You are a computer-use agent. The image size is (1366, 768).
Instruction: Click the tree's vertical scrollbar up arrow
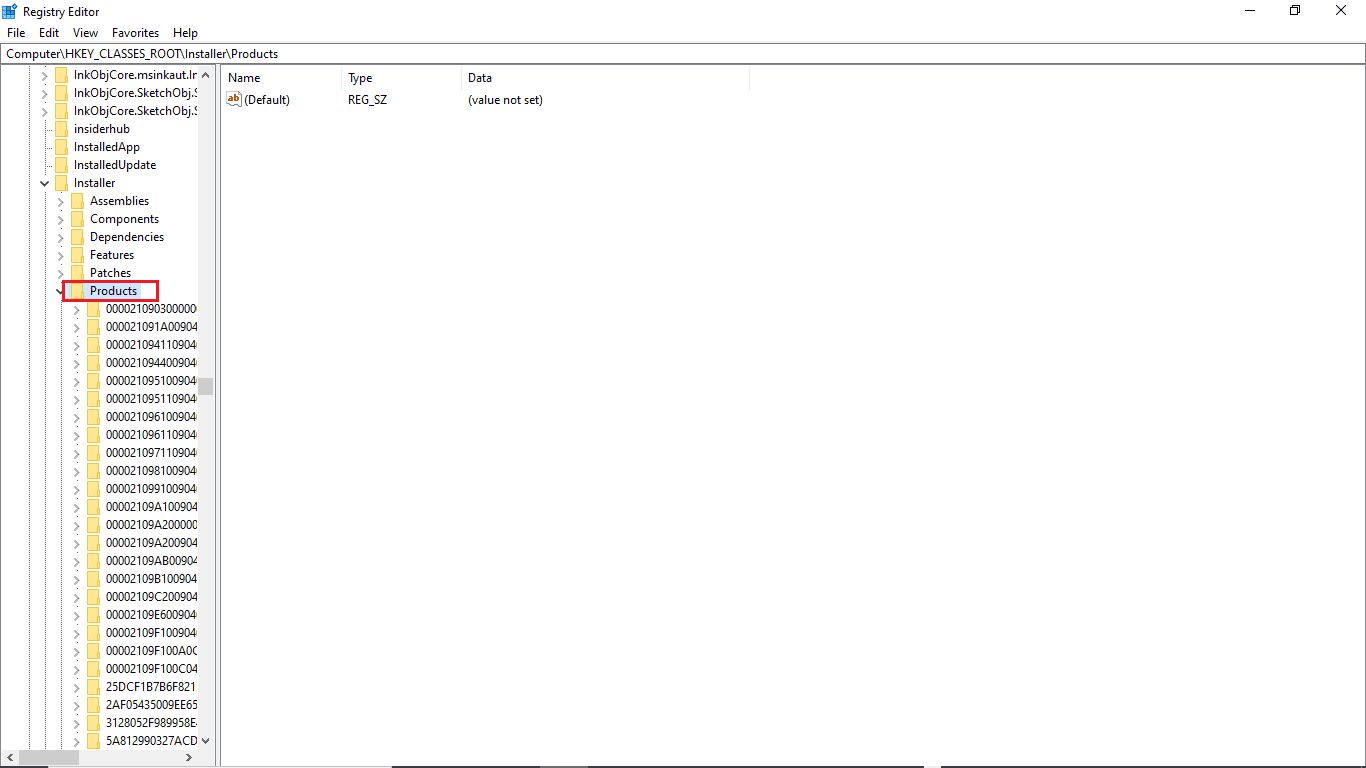point(206,75)
